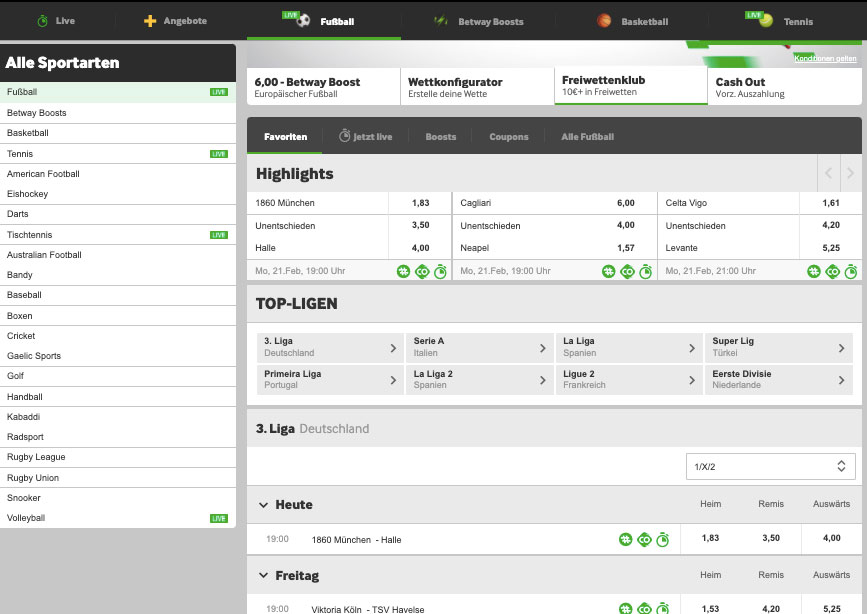Image resolution: width=867 pixels, height=614 pixels.
Task: Open La Liga Spanien league tile
Action: click(629, 347)
